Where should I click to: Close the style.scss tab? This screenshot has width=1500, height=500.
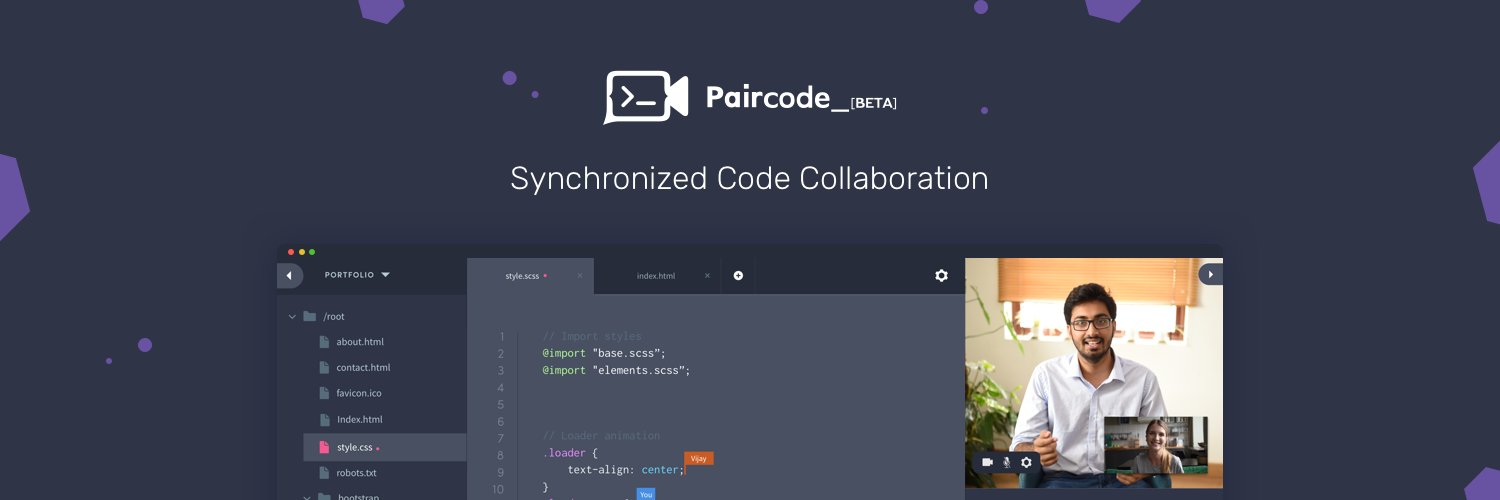tap(580, 276)
